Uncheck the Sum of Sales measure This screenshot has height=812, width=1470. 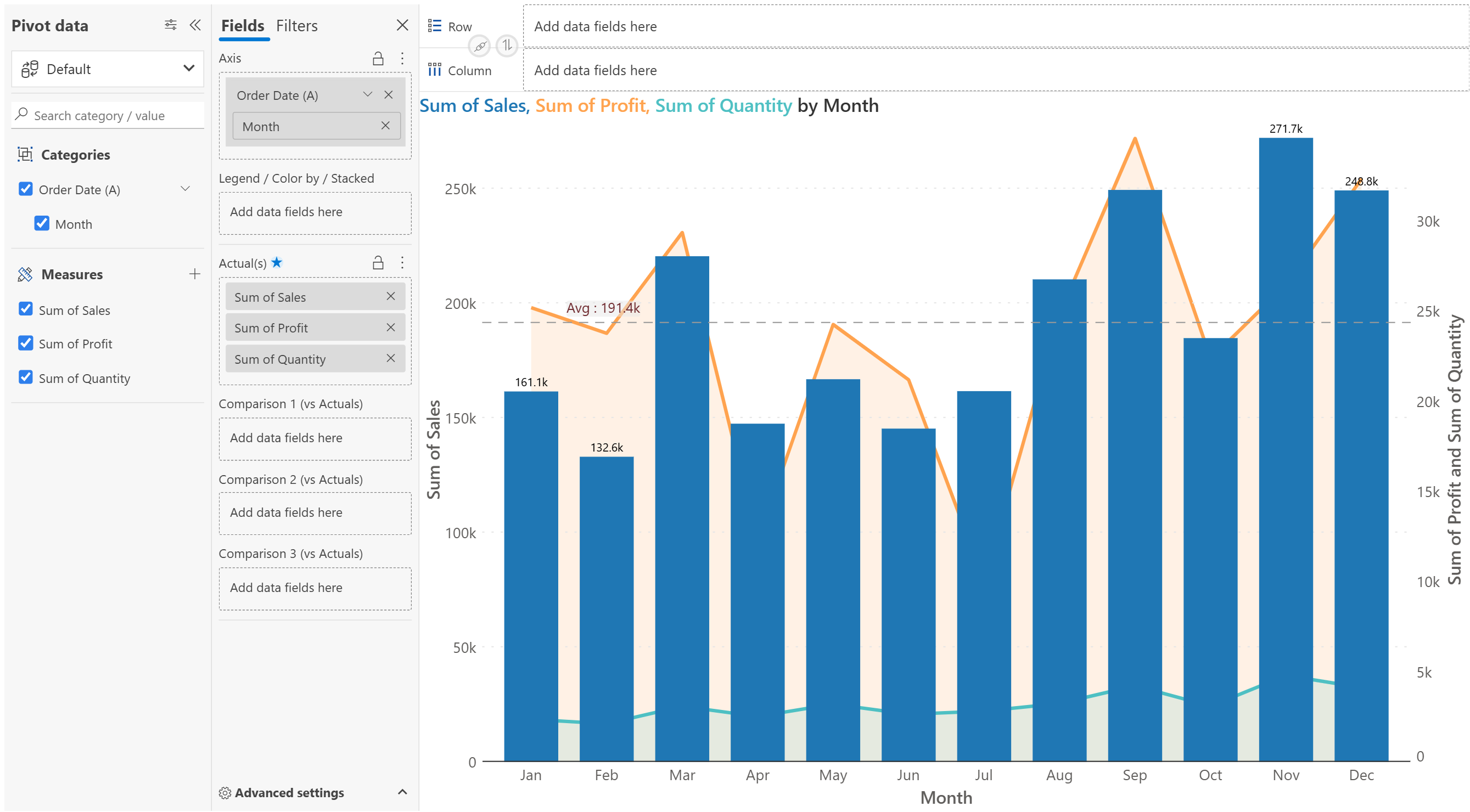(26, 309)
